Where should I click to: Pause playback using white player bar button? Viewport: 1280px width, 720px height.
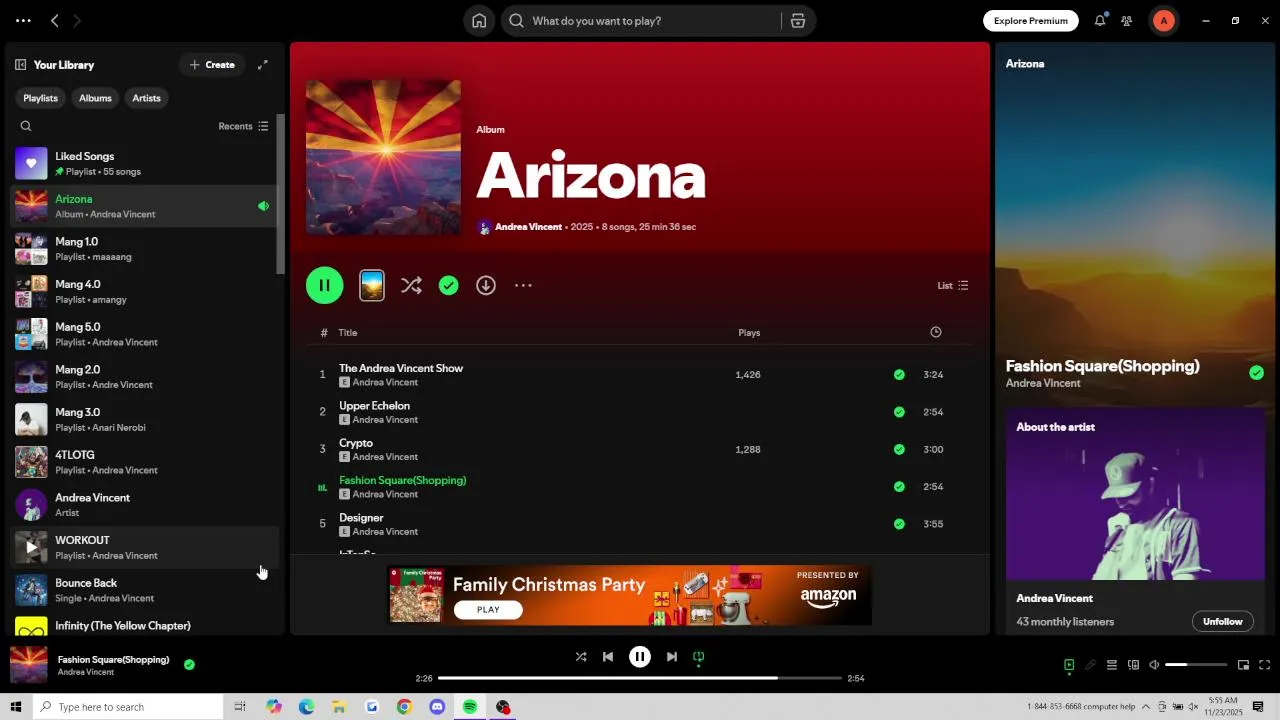(640, 657)
